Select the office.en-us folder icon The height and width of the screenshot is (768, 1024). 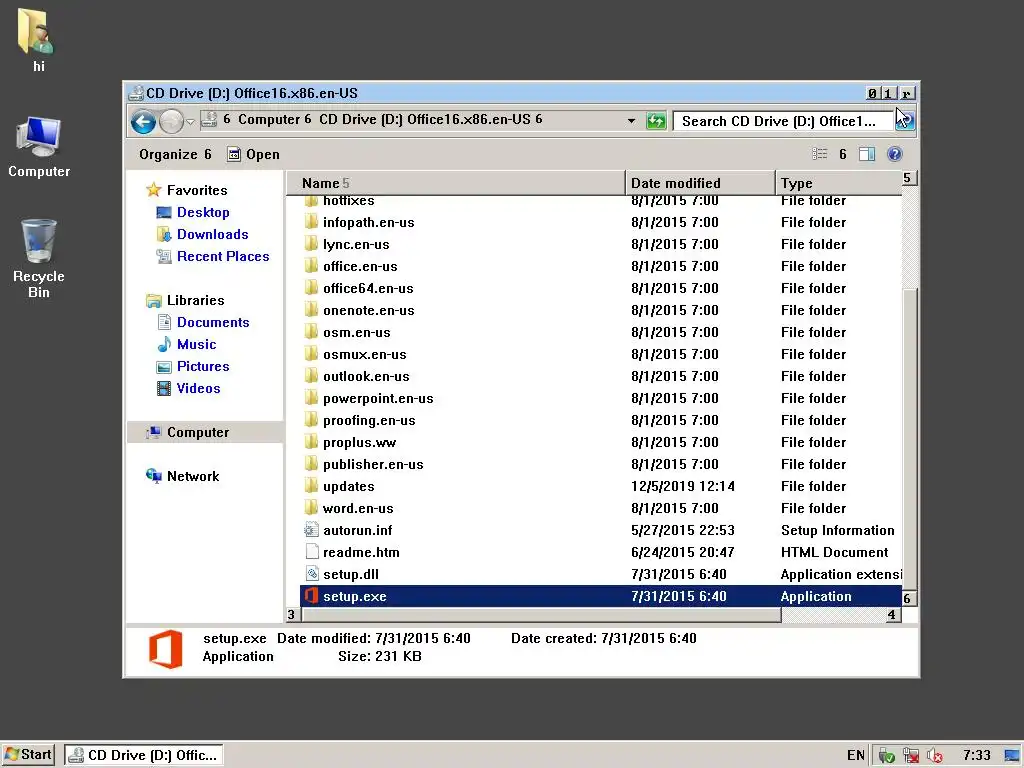[312, 266]
